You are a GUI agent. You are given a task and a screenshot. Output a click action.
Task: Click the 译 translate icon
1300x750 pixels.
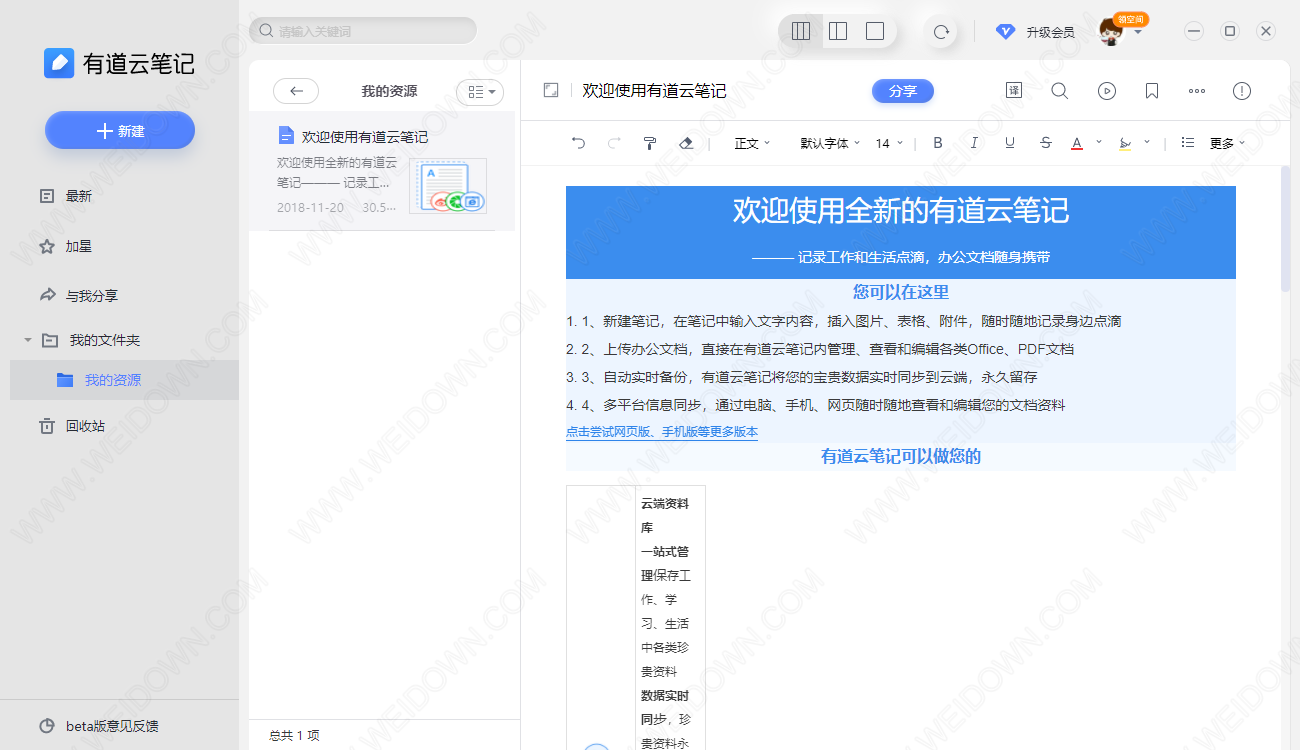point(1014,91)
